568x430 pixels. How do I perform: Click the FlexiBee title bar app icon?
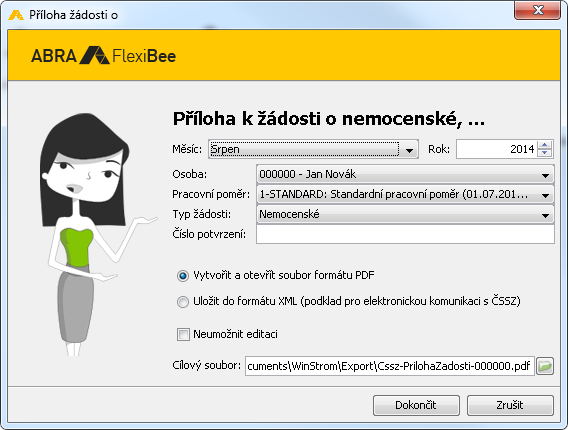click(x=16, y=15)
